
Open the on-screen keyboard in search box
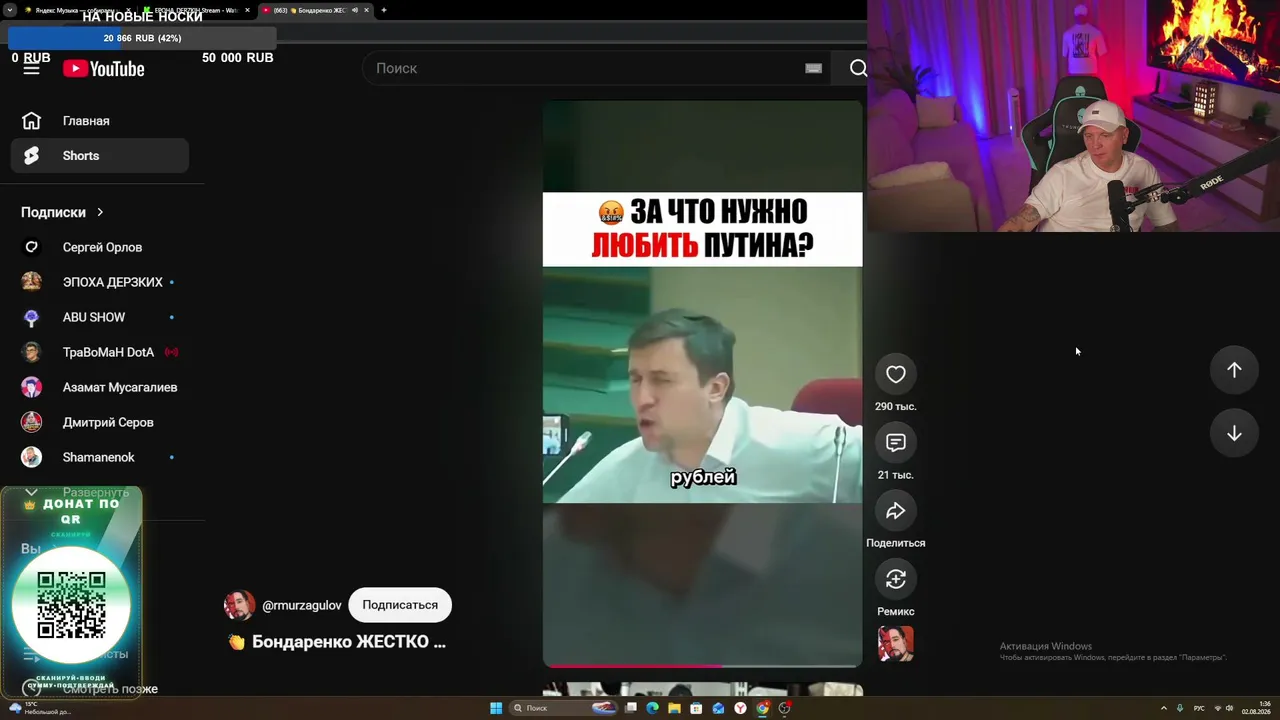tap(813, 68)
